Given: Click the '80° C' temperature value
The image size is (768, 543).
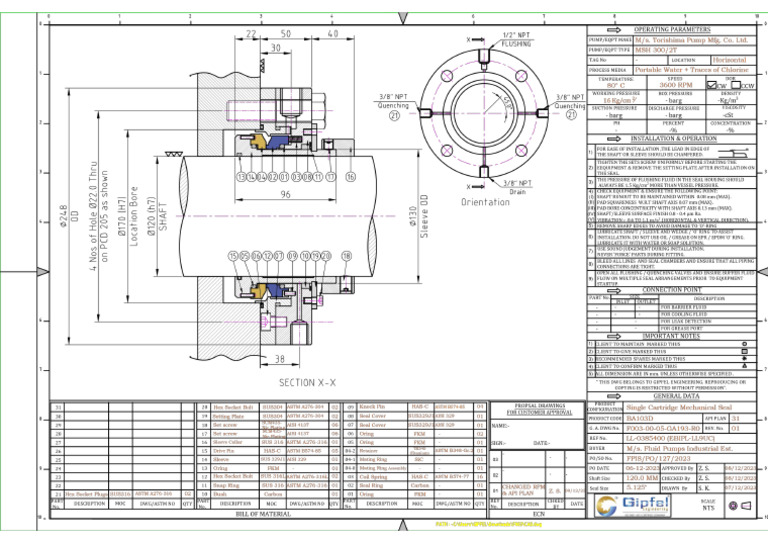Looking at the screenshot, I should [x=616, y=85].
